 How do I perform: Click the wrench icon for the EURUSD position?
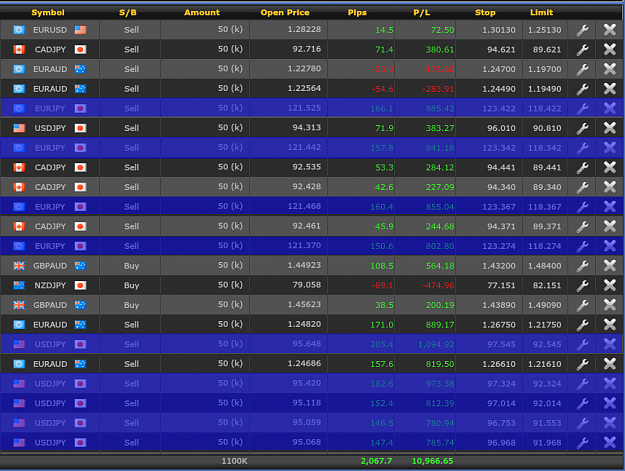click(582, 30)
